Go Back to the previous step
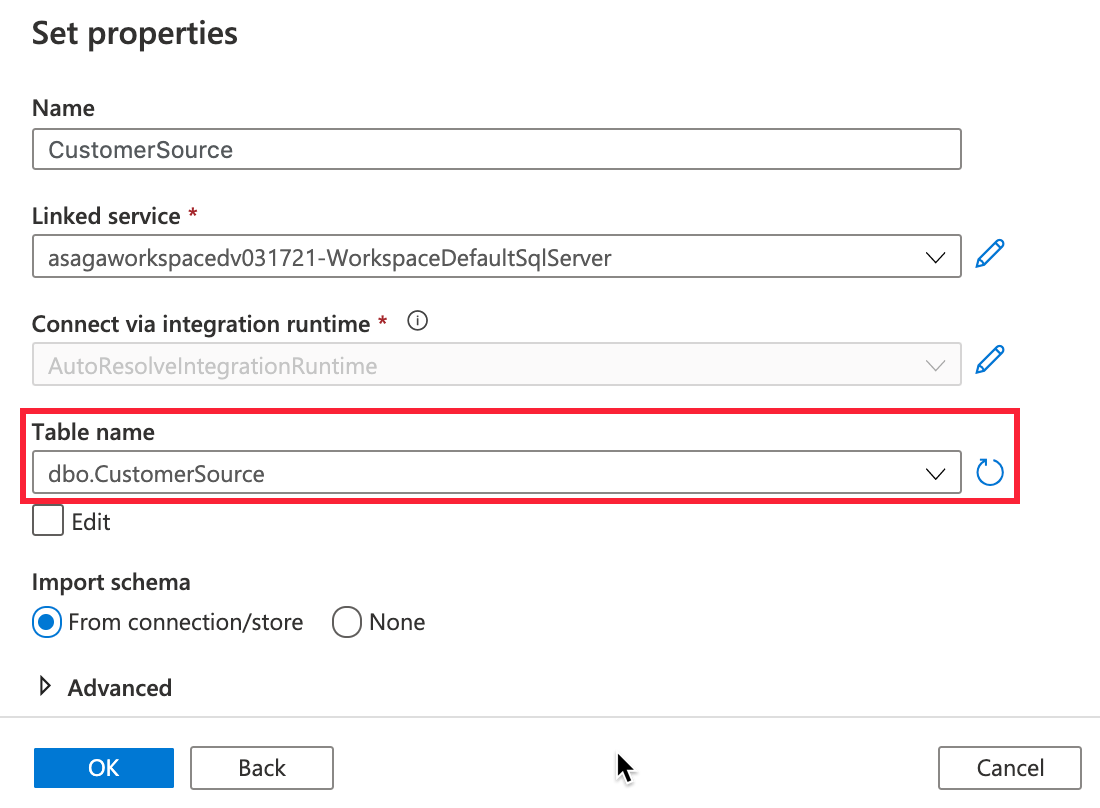 (x=262, y=768)
